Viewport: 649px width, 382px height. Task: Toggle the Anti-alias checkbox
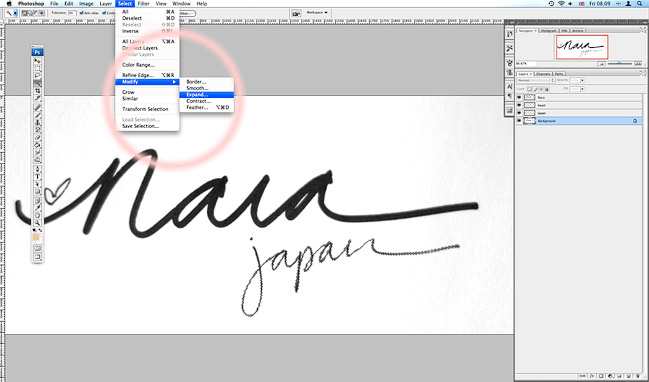point(82,13)
